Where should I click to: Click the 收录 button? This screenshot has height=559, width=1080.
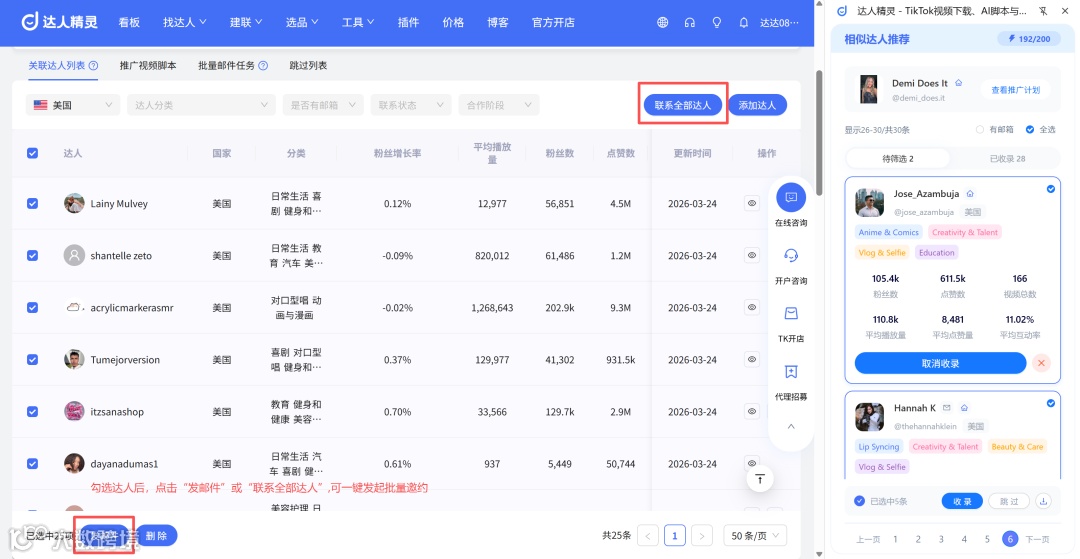[962, 501]
